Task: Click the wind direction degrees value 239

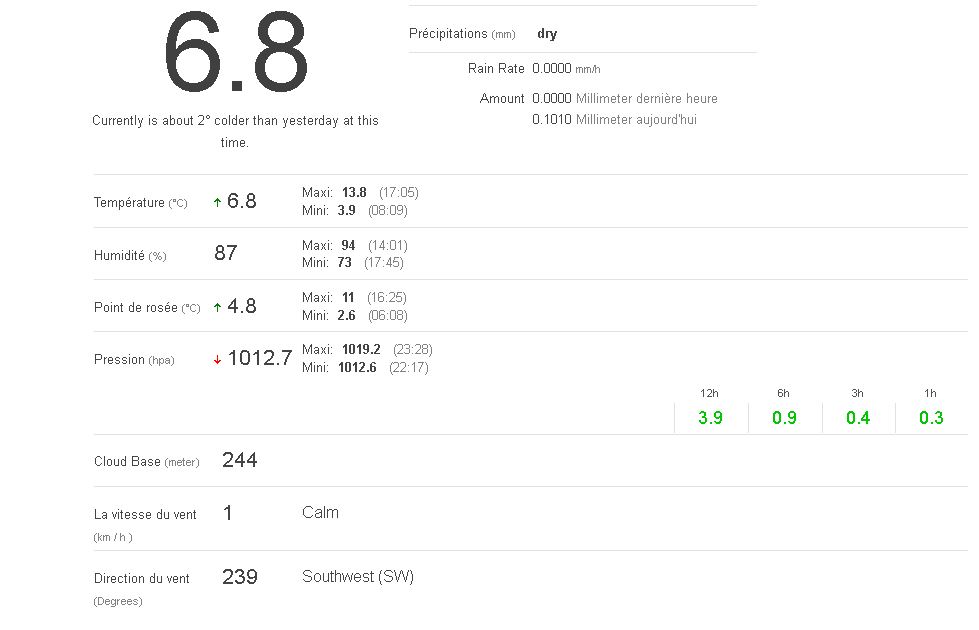Action: point(240,577)
